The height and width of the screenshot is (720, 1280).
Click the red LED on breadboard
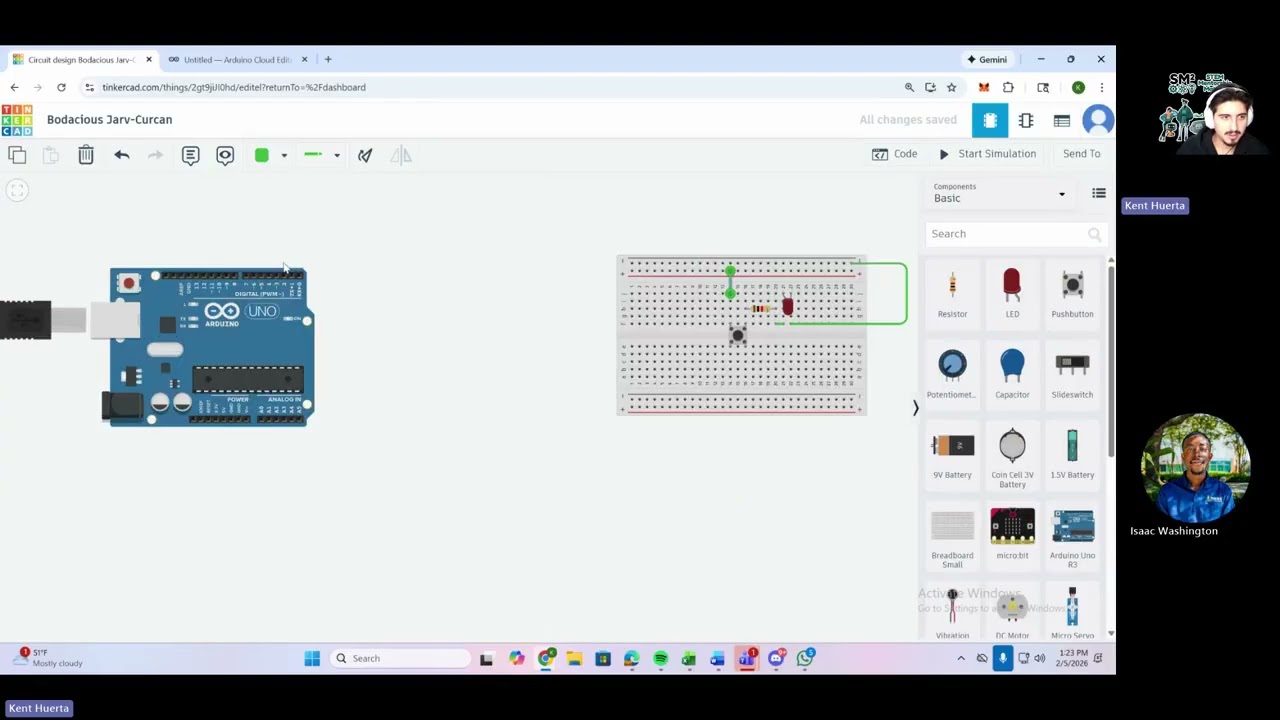(x=788, y=306)
